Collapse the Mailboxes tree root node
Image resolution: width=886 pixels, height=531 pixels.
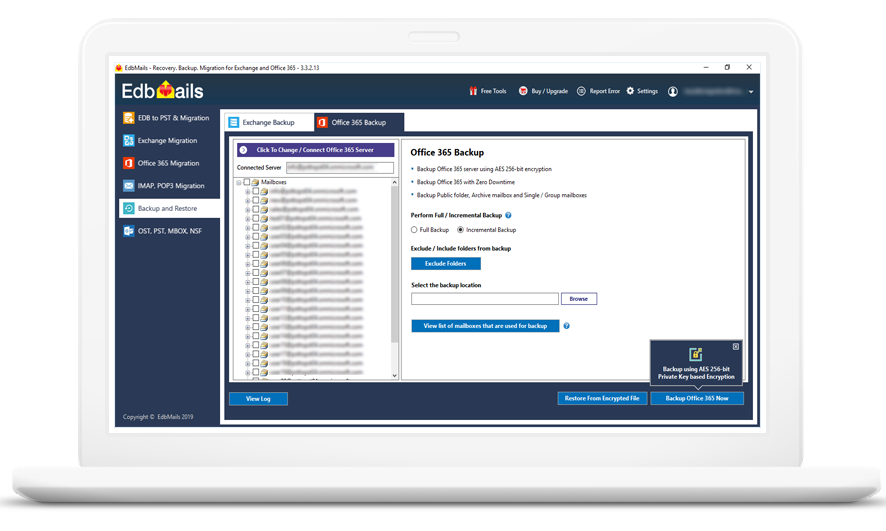pos(239,182)
